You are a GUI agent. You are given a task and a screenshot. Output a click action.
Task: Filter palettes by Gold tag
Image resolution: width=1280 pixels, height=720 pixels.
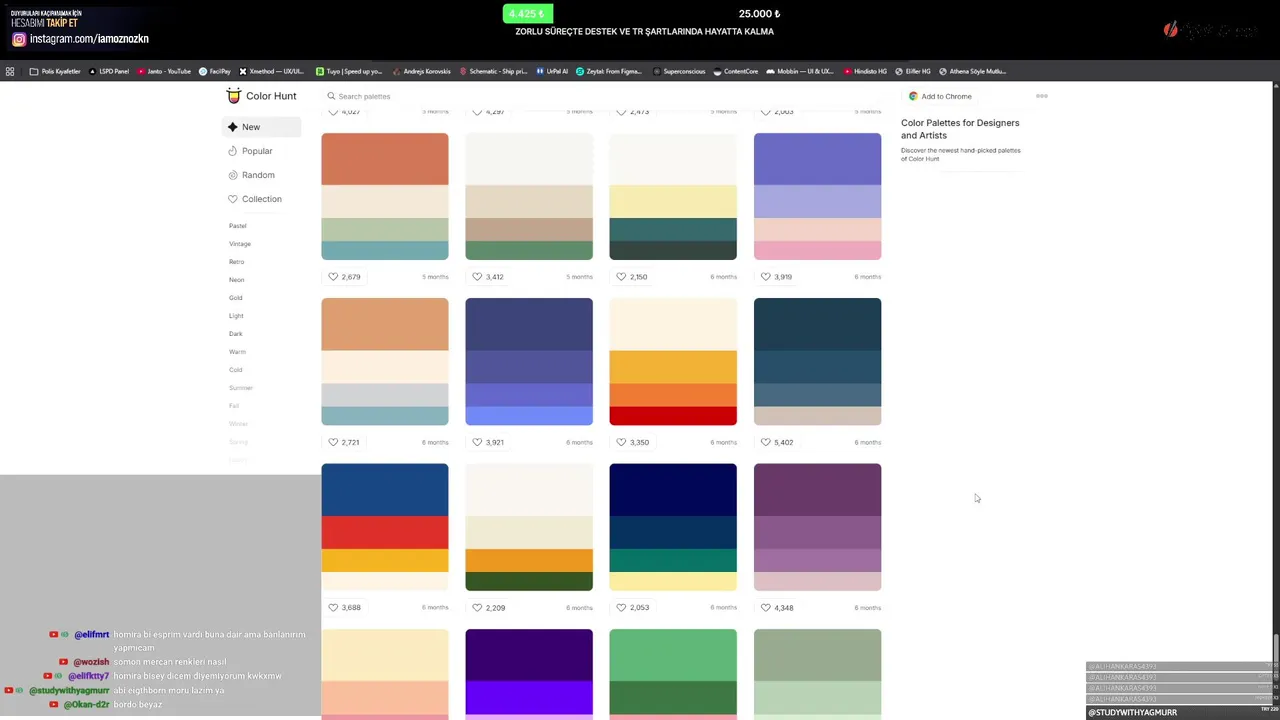point(236,298)
